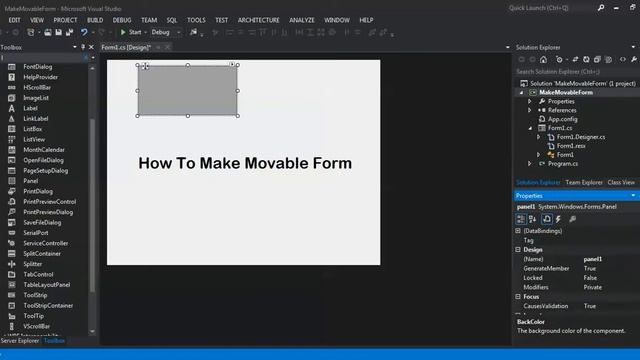The image size is (640, 360).
Task: Click the Refresh icon in Solution Explorer
Action: point(586,60)
